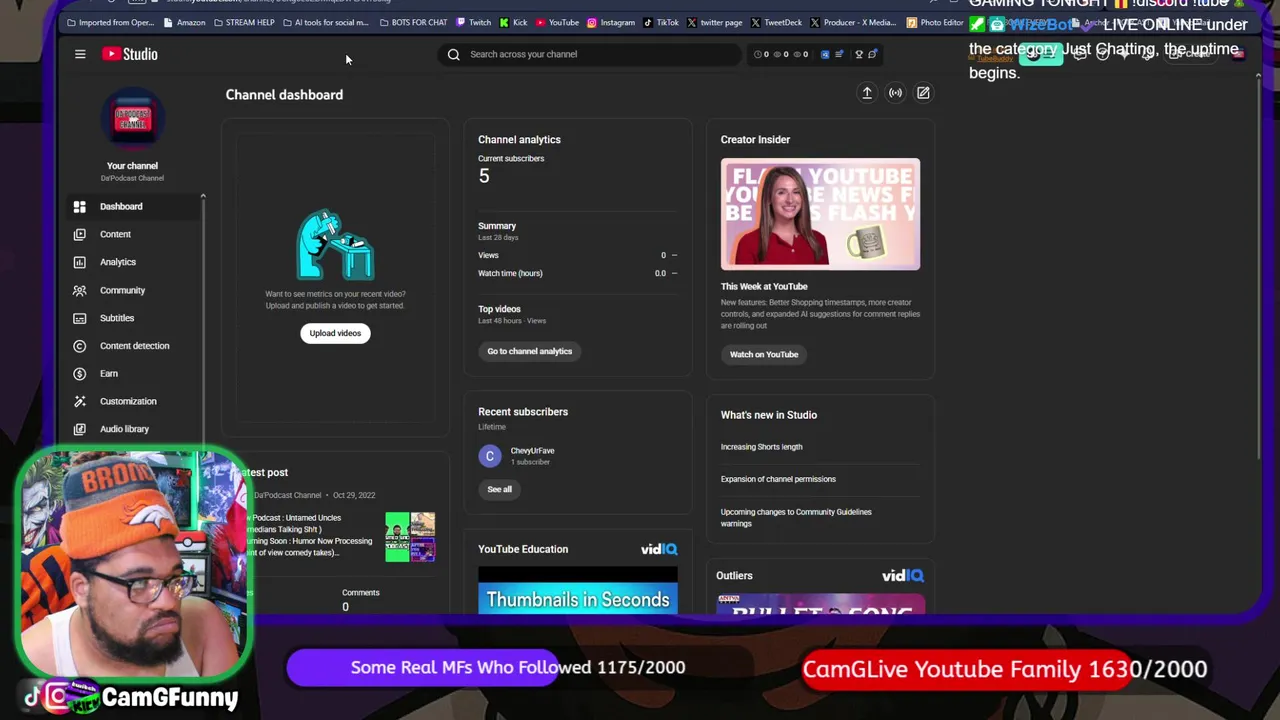Viewport: 1280px width, 720px height.
Task: Click the Subtitles sidebar icon
Action: 79,318
